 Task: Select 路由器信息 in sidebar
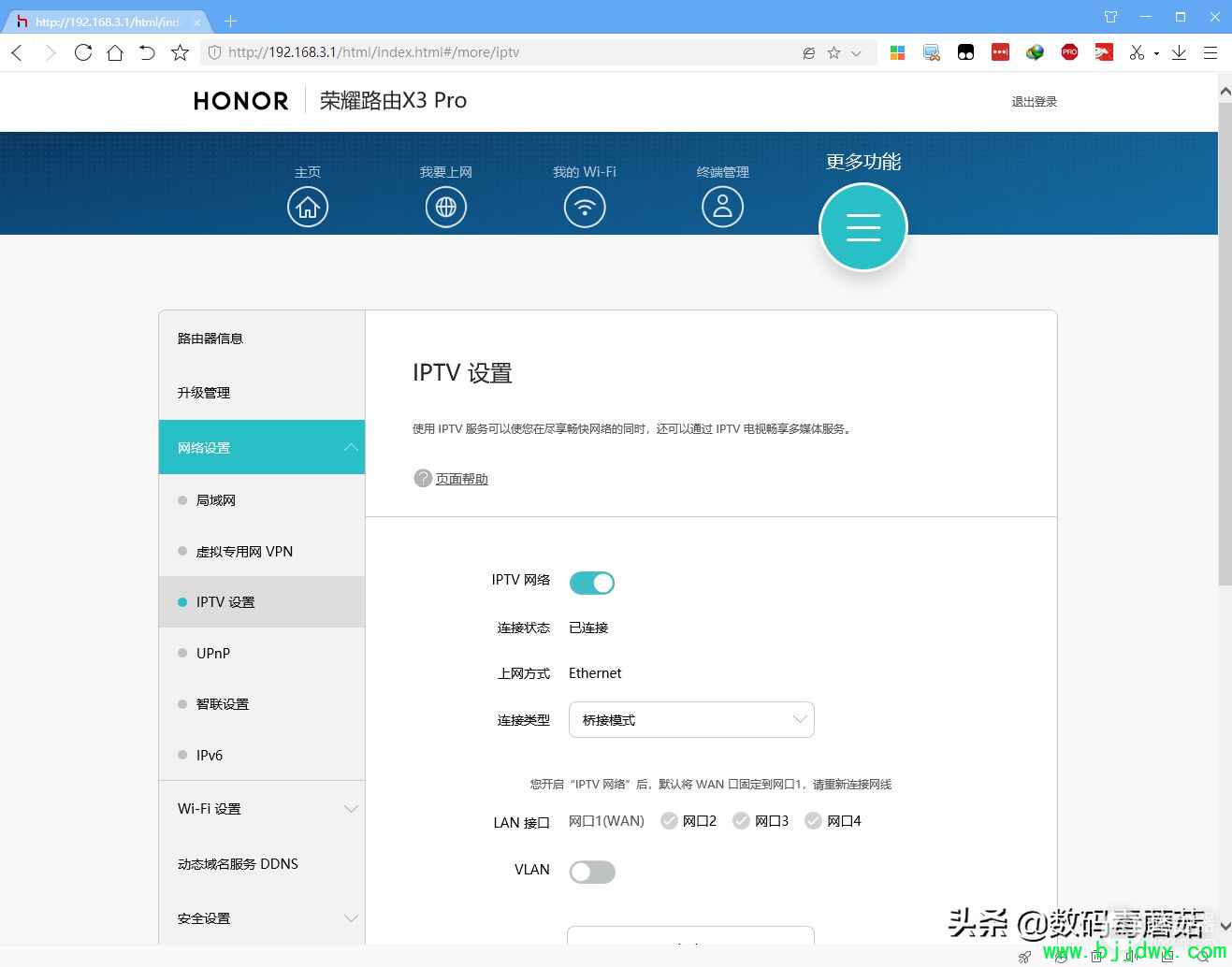[x=262, y=339]
